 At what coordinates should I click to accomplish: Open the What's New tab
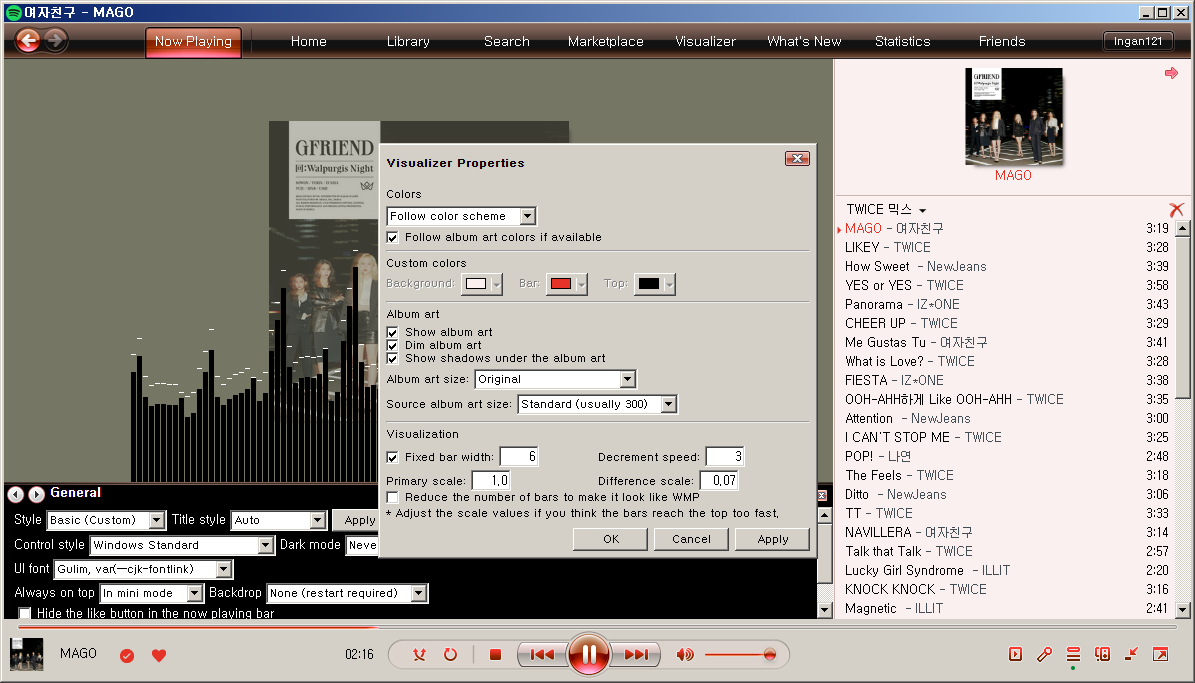(x=804, y=42)
